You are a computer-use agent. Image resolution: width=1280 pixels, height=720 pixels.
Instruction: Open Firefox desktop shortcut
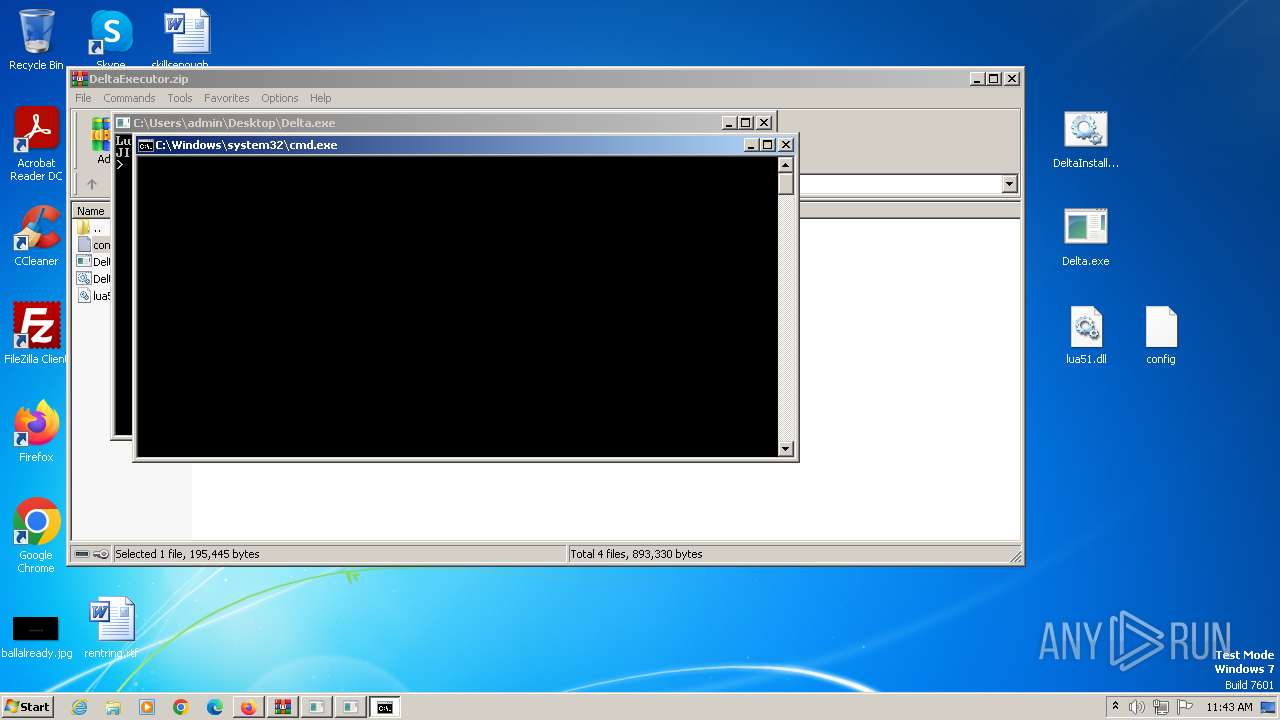tap(36, 432)
